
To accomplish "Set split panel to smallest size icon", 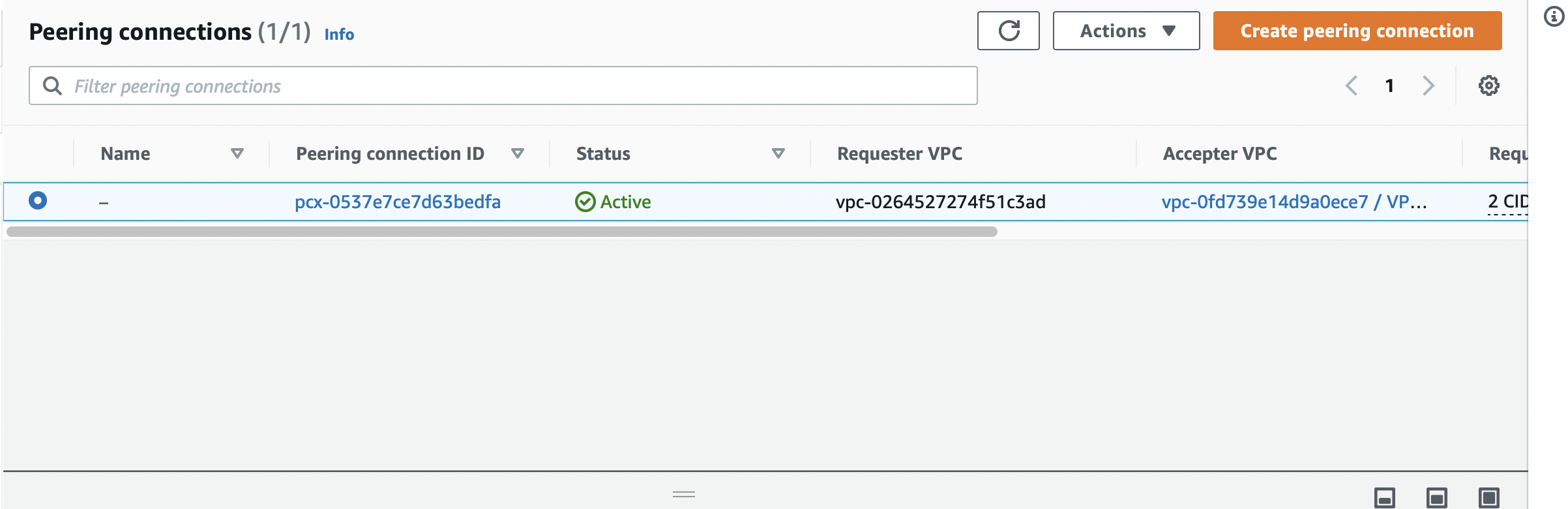I will (1384, 497).
